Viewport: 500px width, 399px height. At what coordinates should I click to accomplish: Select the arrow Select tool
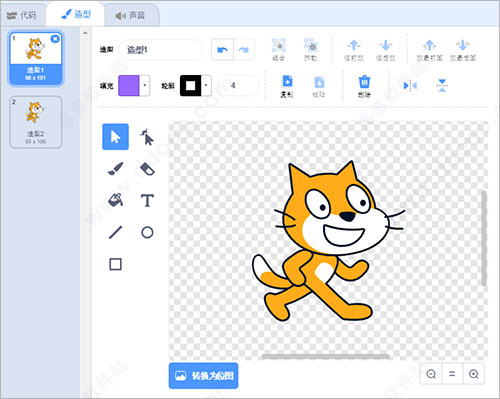tap(115, 137)
